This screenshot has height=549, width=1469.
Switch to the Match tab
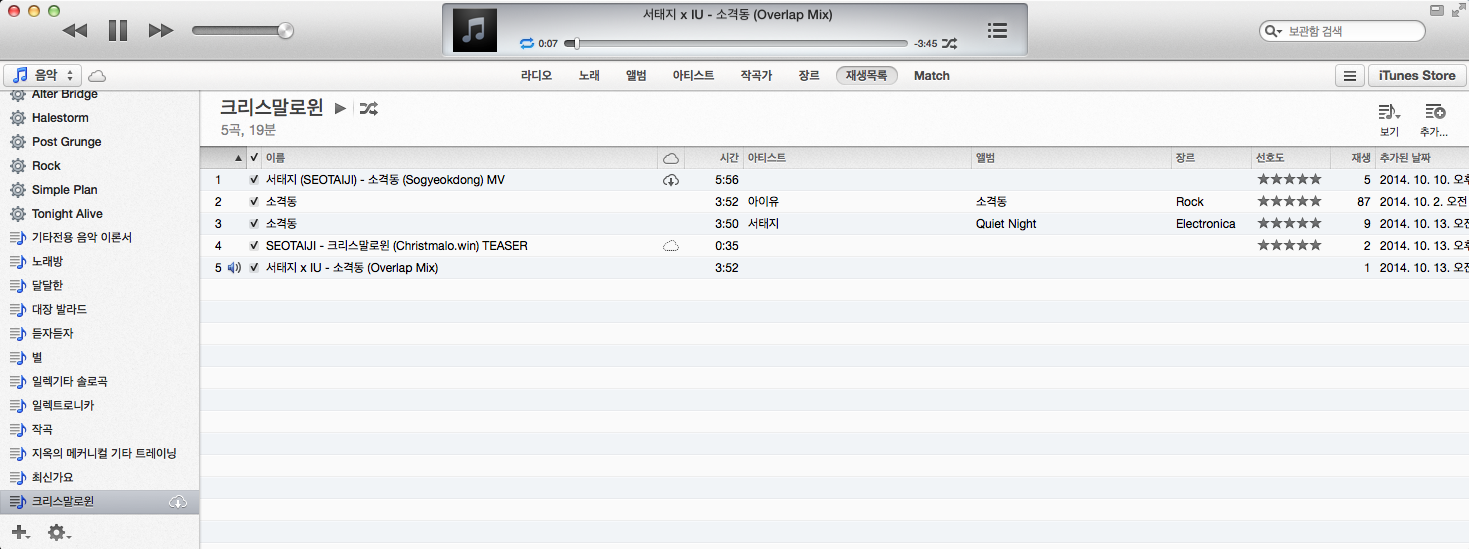[x=932, y=75]
